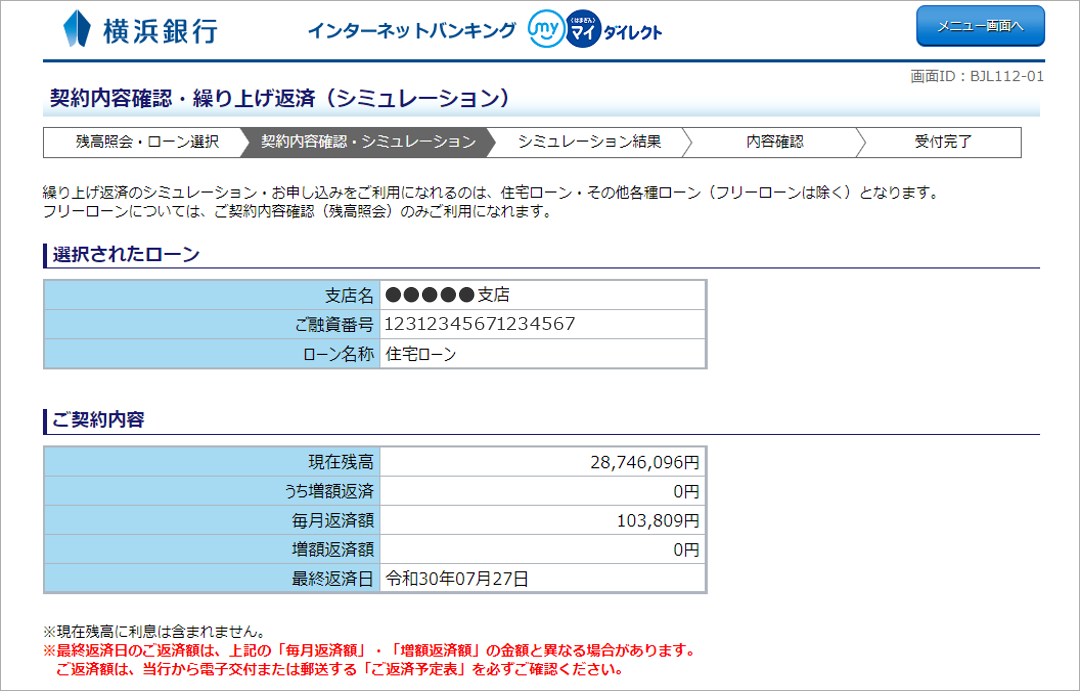
Task: Click the インターネットバンキング header text
Action: click(412, 30)
